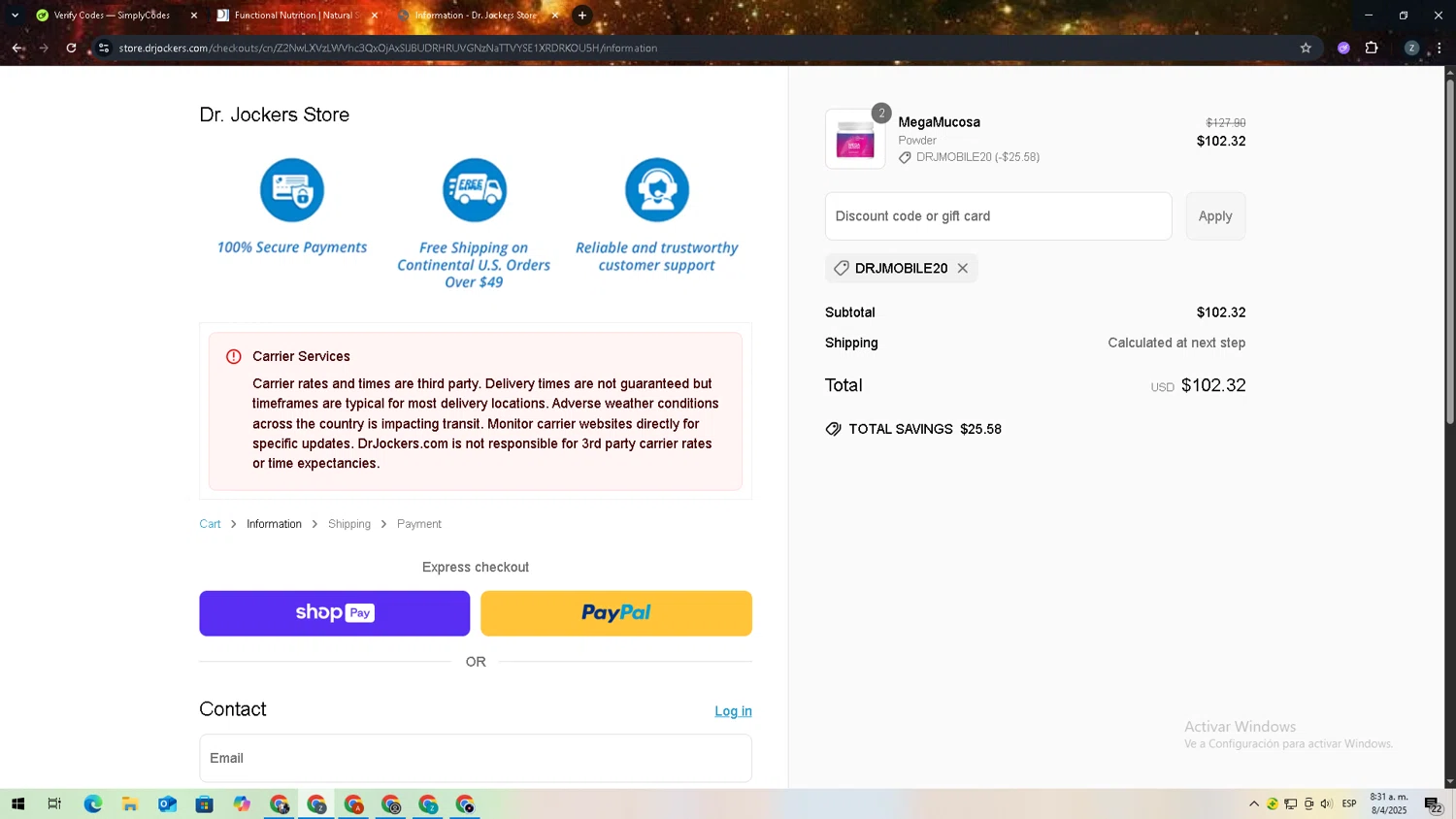Viewport: 1456px width, 819px height.
Task: Open the Windows Start menu
Action: 17,803
